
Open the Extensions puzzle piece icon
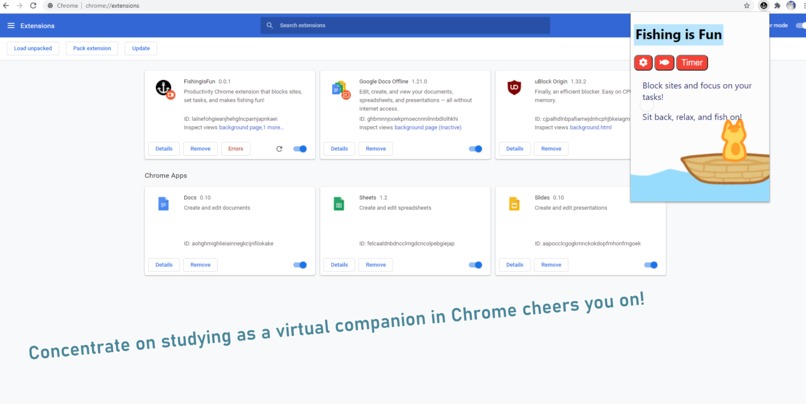point(777,6)
